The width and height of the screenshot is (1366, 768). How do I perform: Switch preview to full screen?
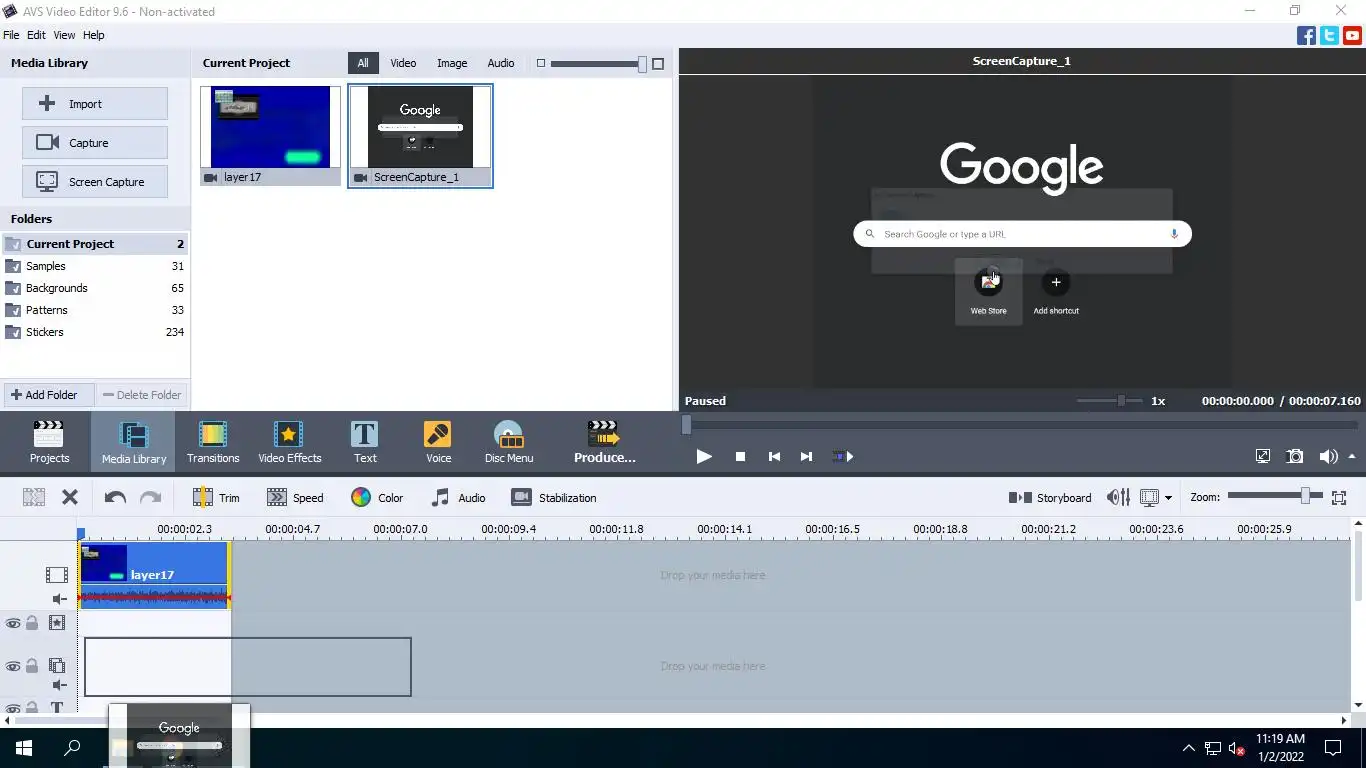[1263, 456]
